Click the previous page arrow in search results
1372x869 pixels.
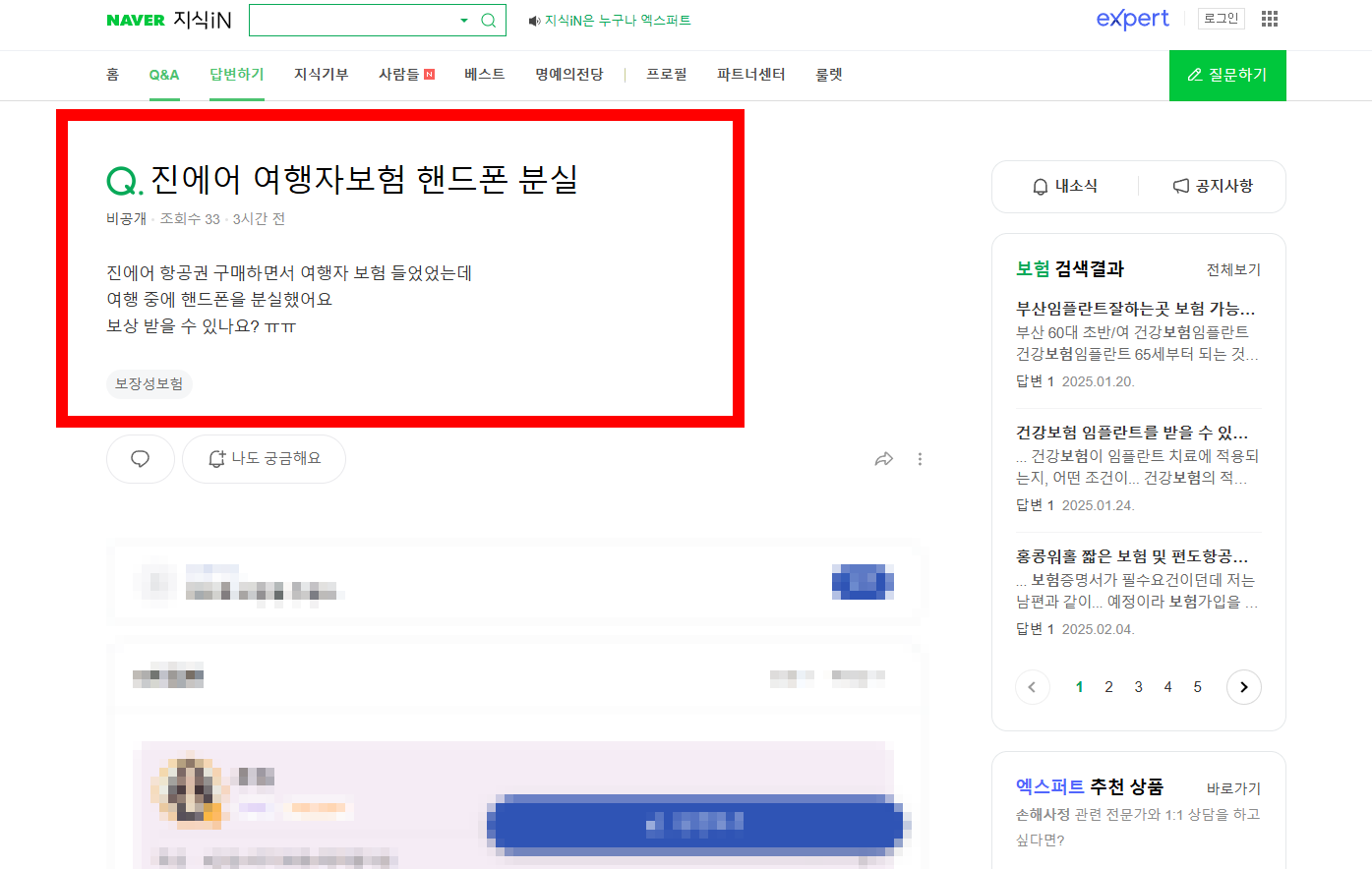click(x=1032, y=687)
